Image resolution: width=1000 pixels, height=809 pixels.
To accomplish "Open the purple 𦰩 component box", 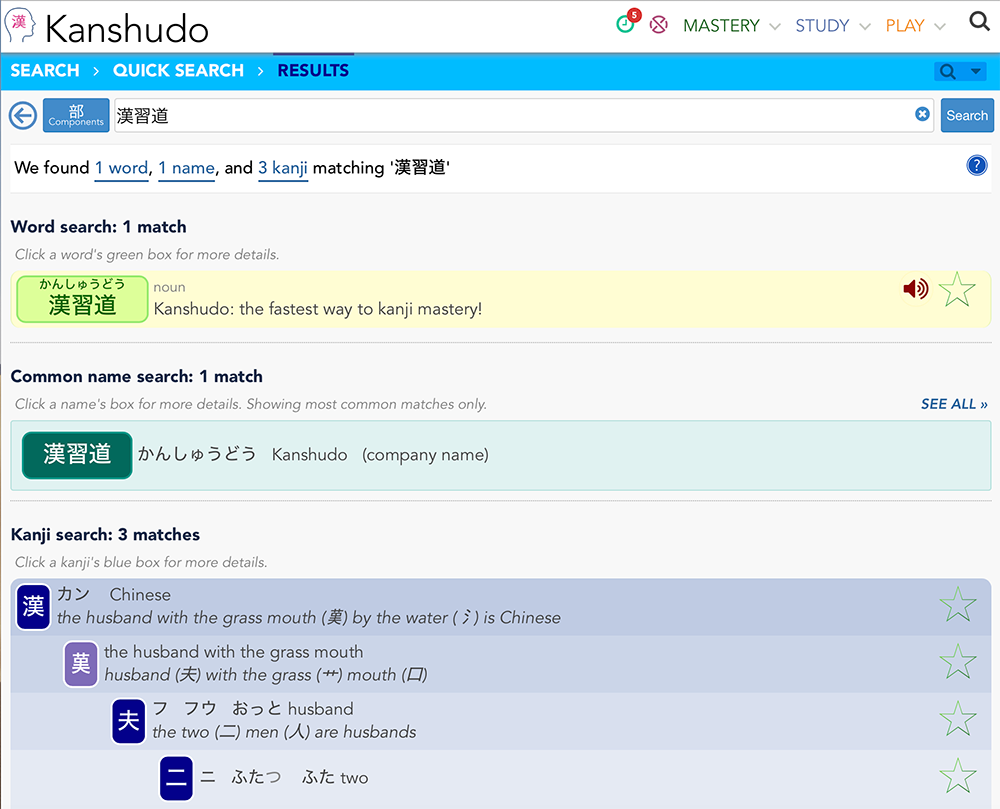I will pyautogui.click(x=81, y=664).
